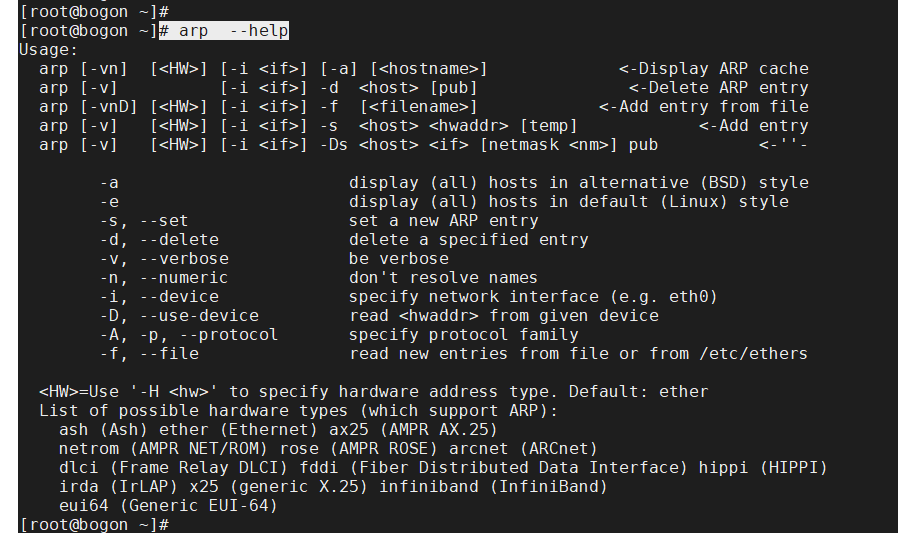Viewport: 898px width, 533px height.
Task: Click the '-A, -p, --protocol' option text
Action: [x=188, y=335]
